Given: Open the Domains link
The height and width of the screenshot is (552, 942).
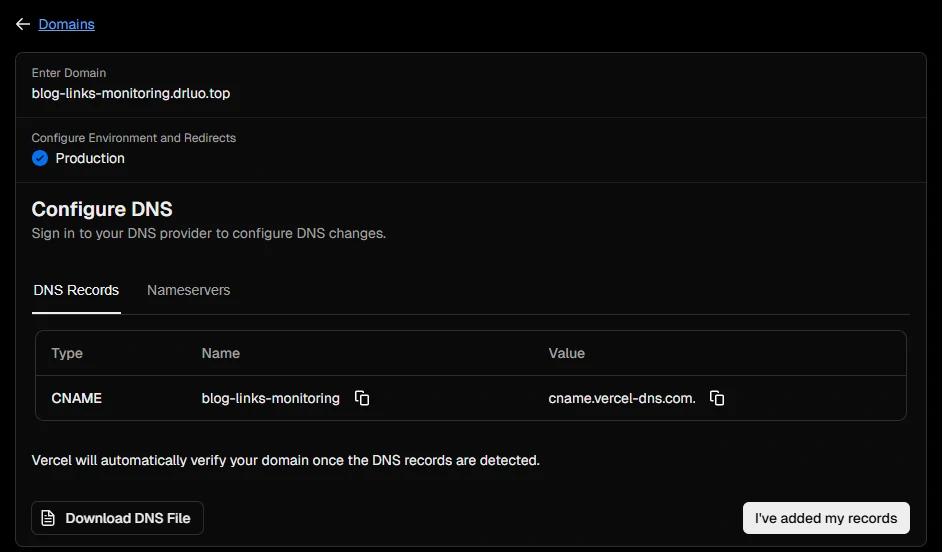Looking at the screenshot, I should 66,24.
